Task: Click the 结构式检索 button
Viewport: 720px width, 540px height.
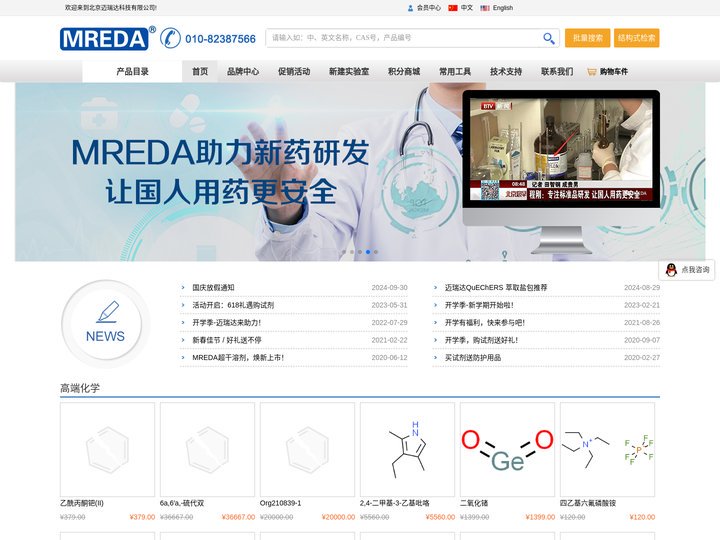Action: [636, 38]
